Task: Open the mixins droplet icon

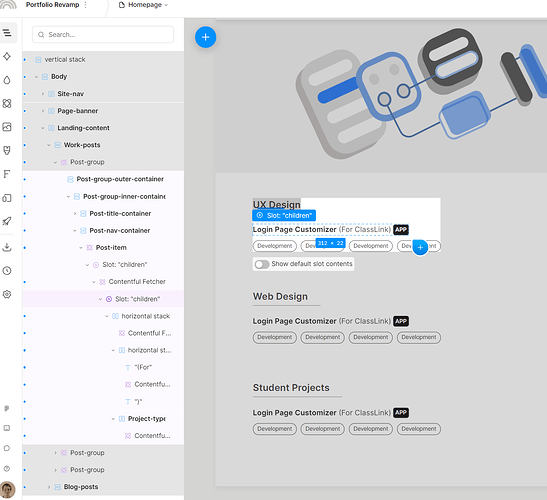Action: (x=7, y=80)
